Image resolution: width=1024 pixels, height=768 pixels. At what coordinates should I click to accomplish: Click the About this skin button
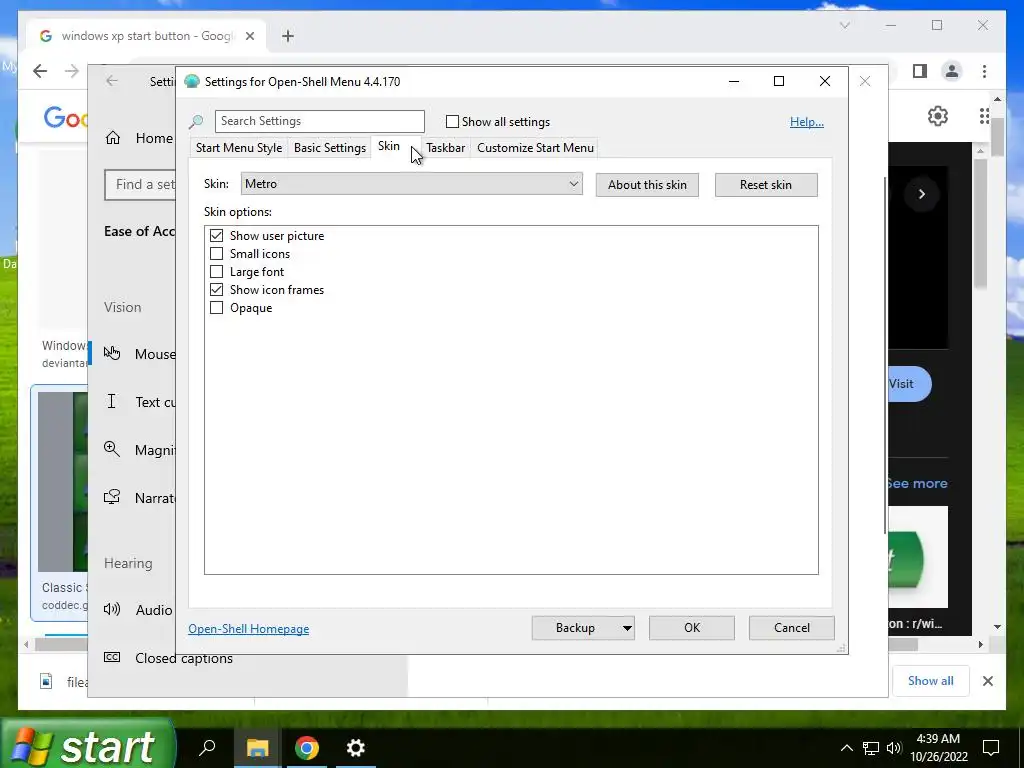(647, 185)
